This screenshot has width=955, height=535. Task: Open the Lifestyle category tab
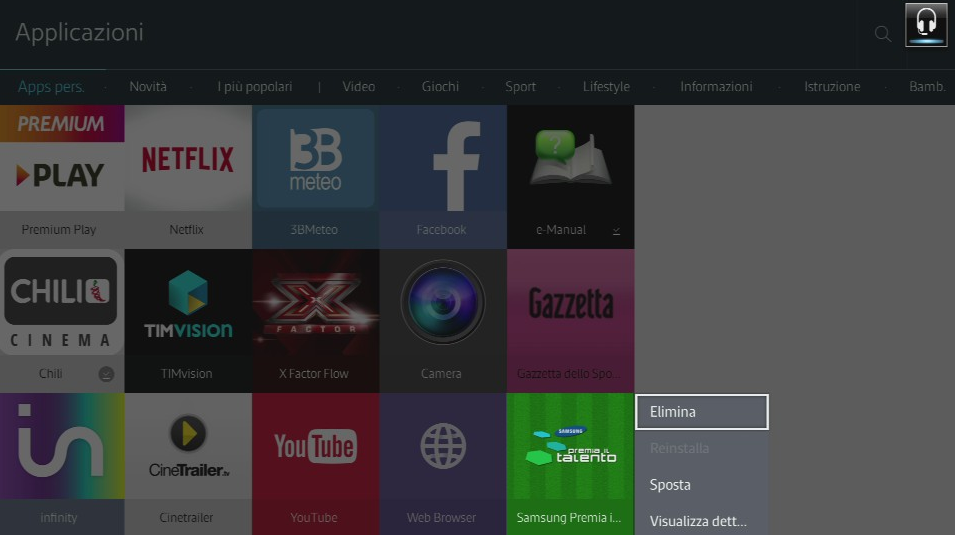coord(606,87)
